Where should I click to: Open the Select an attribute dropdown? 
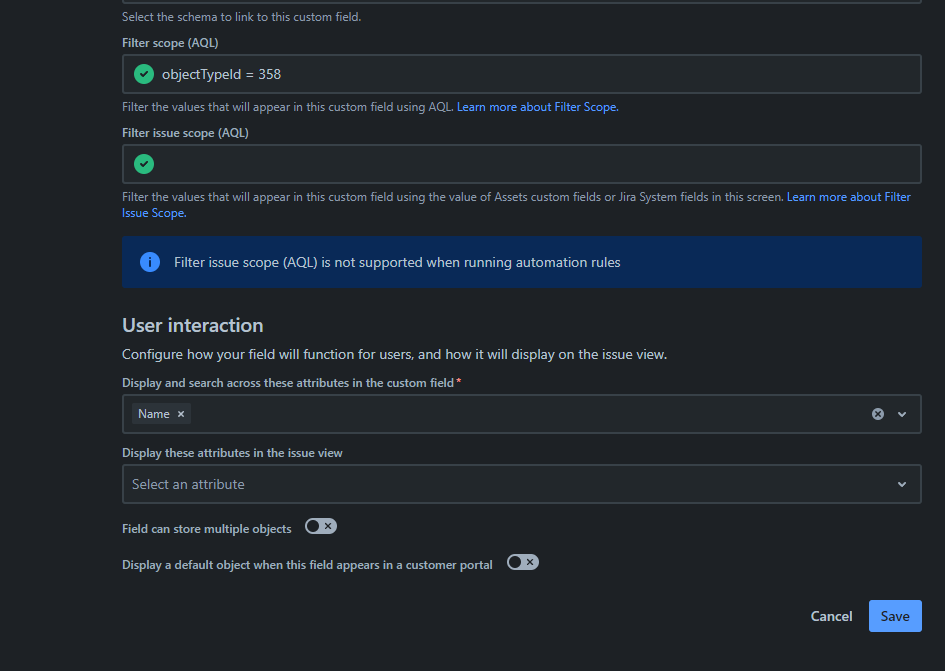click(521, 484)
